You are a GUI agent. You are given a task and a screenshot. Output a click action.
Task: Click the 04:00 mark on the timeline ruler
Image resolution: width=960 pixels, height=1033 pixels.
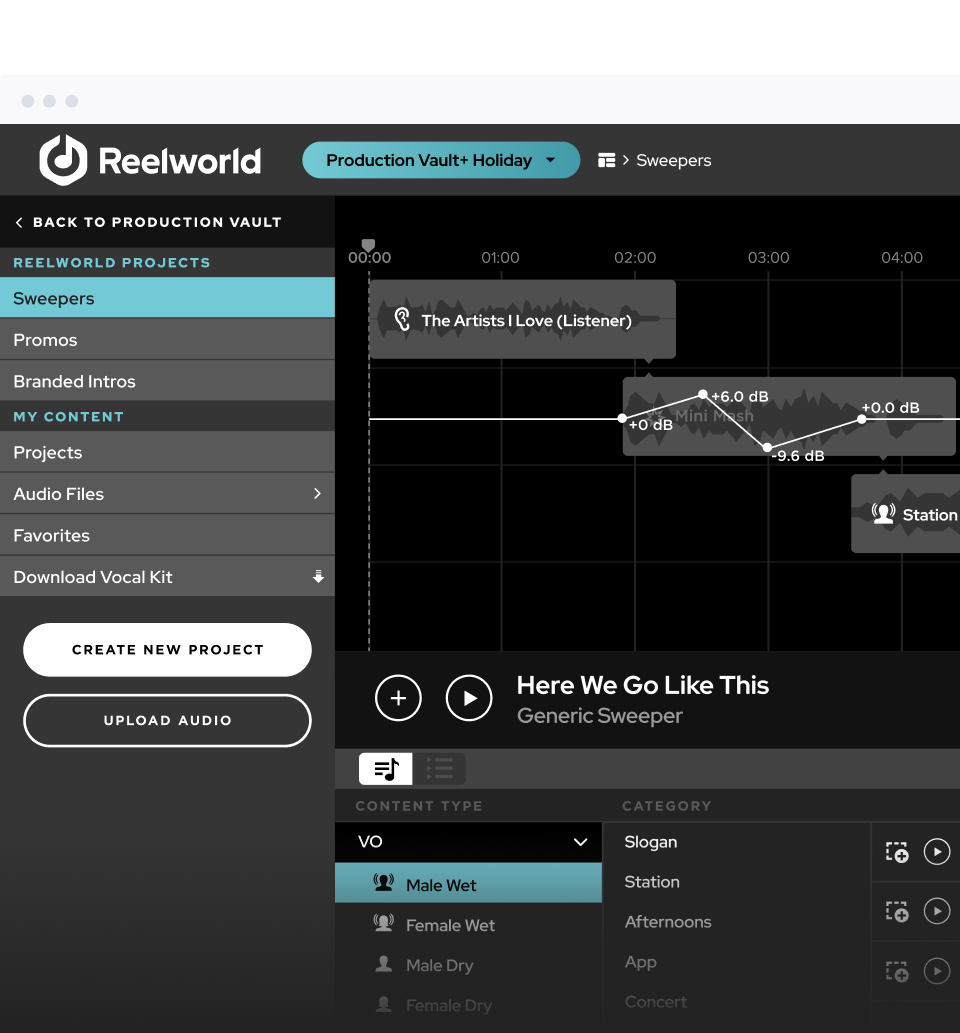click(902, 258)
